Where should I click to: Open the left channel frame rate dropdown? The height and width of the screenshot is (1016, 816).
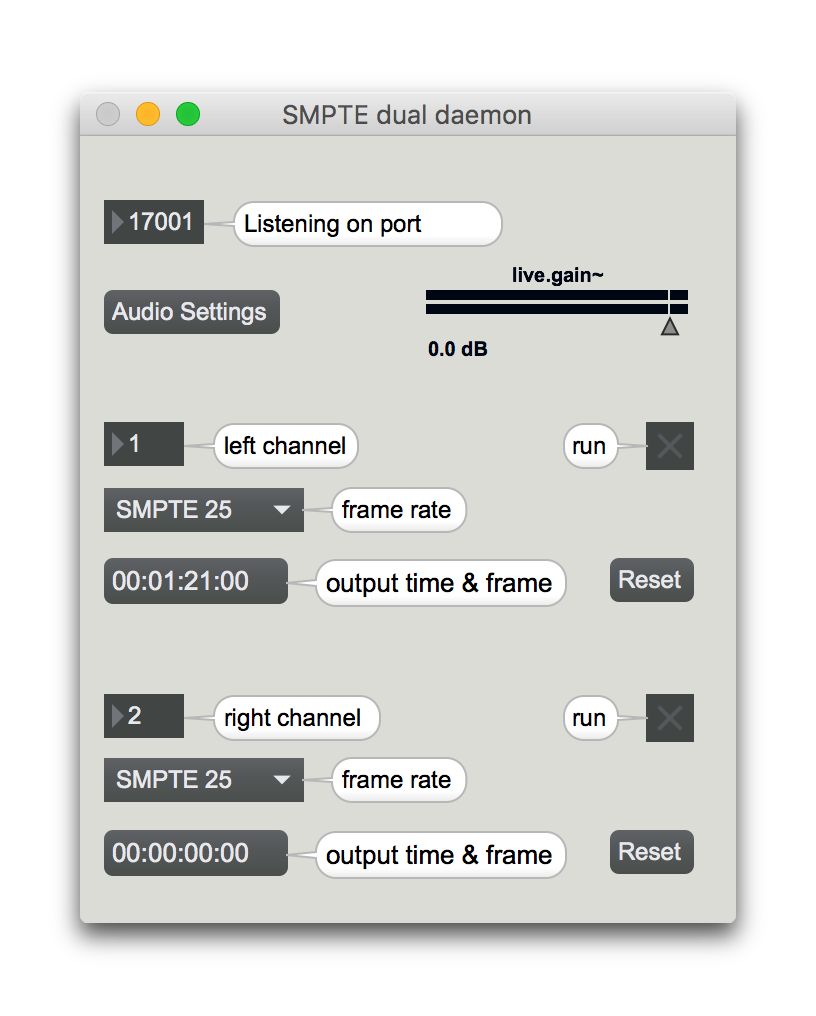(204, 510)
